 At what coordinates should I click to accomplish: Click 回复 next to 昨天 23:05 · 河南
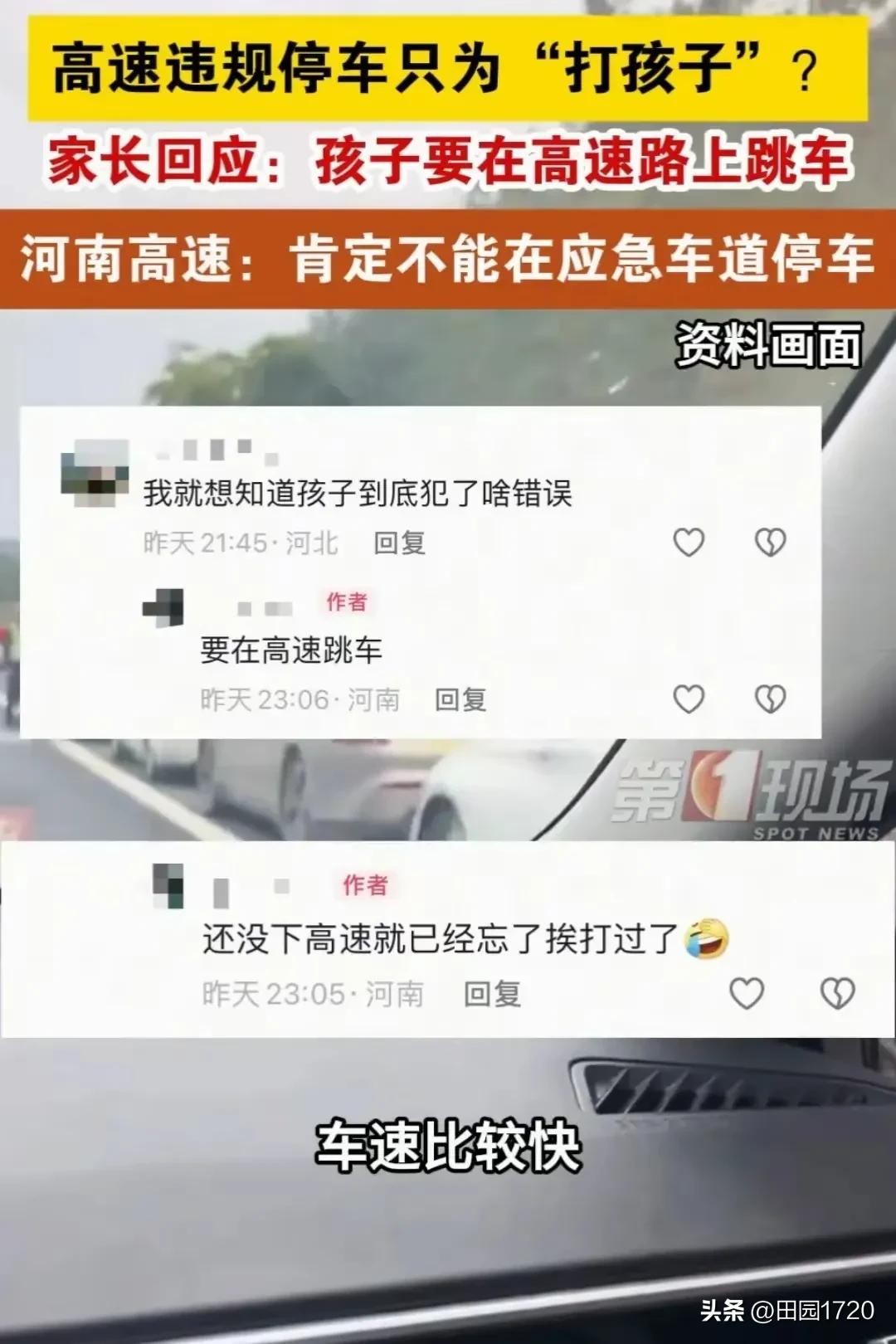click(x=492, y=994)
